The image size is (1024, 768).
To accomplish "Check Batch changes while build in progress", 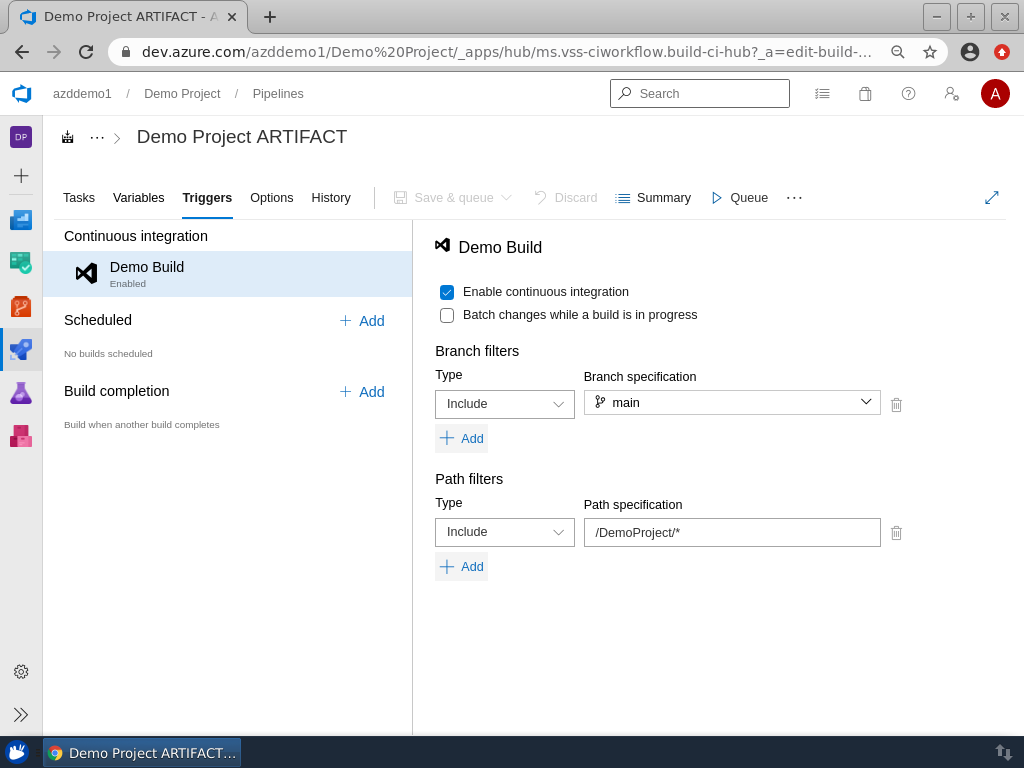I will coord(447,315).
